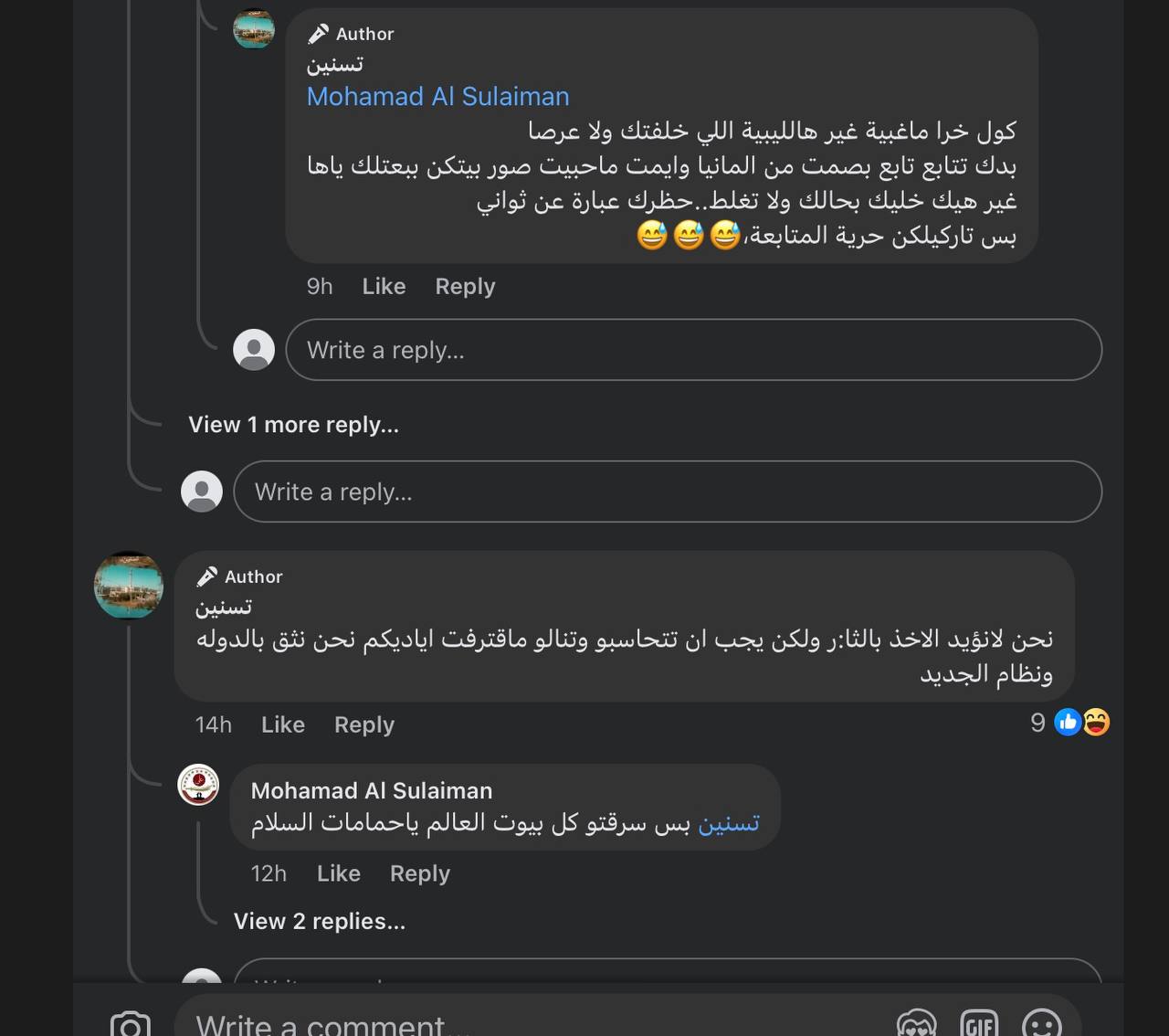Screen dimensions: 1169x1036
Task: Reply to Mohamad Al Sulaiman's 12h comment
Action: coord(420,874)
